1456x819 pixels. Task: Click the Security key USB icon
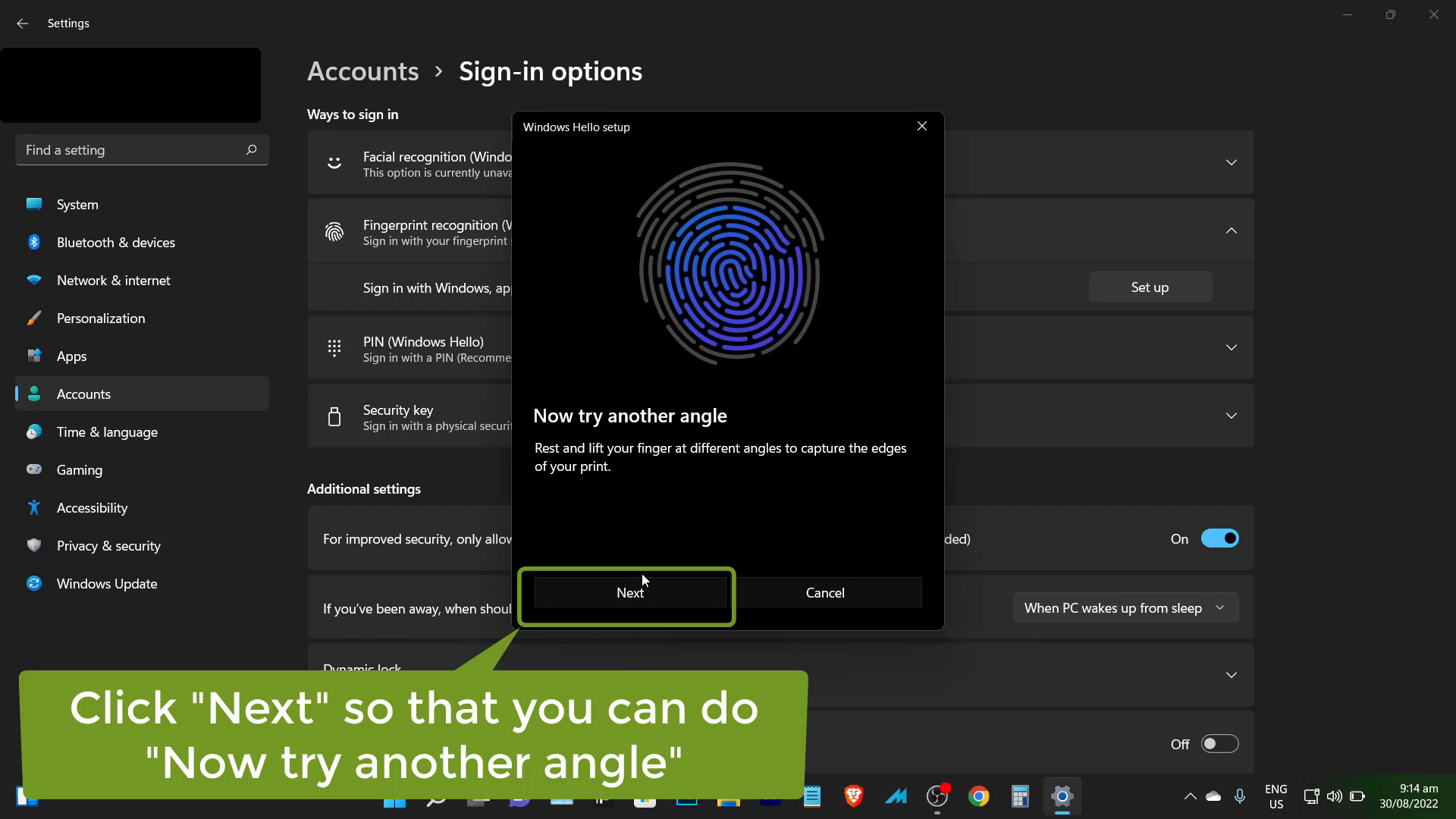[334, 416]
